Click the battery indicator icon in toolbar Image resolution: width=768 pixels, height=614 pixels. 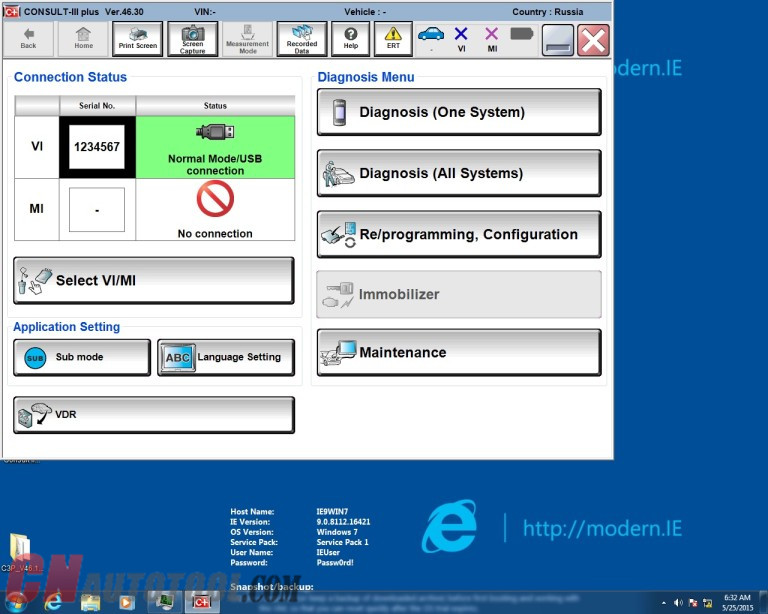point(522,34)
